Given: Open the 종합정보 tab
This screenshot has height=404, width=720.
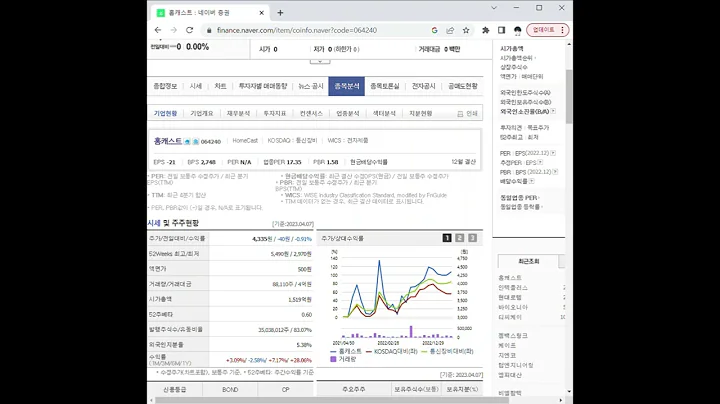Looking at the screenshot, I should (165, 86).
